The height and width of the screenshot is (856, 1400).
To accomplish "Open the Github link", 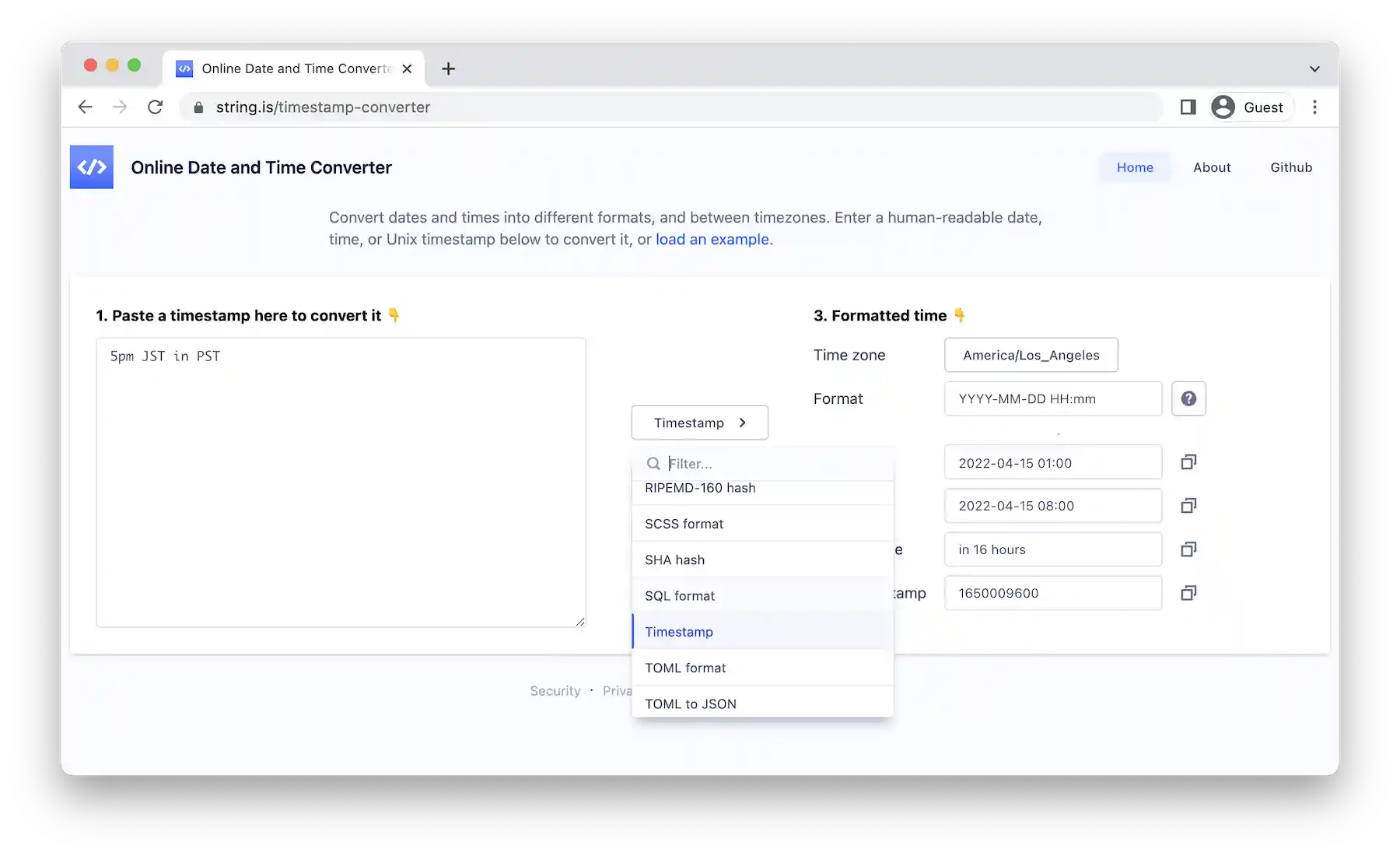I will coord(1291,167).
